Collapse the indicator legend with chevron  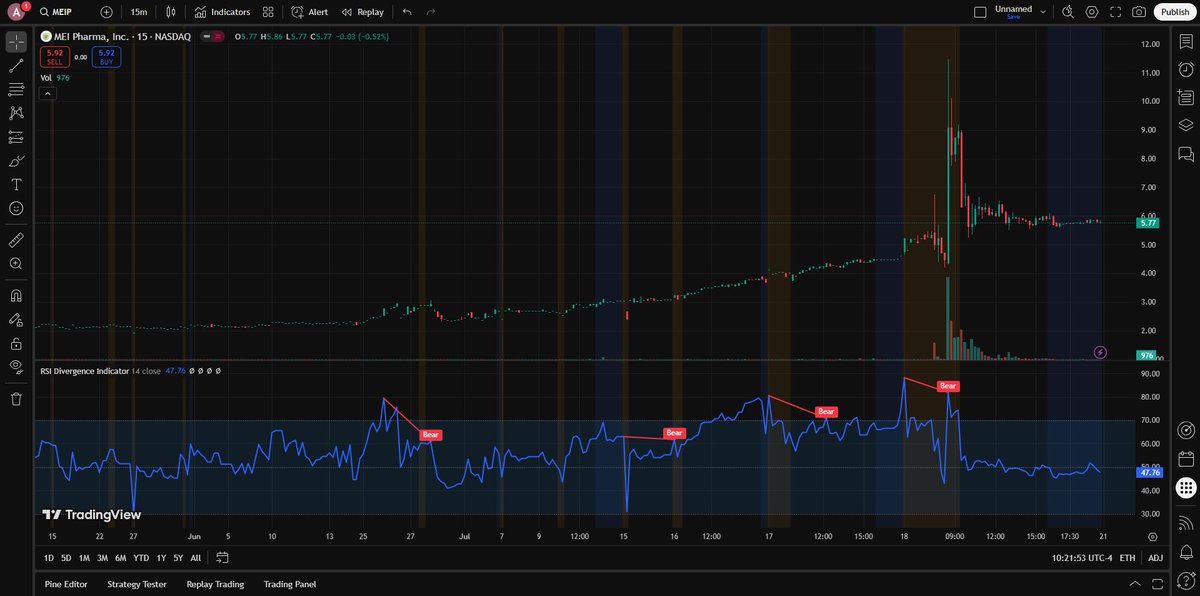coord(46,93)
